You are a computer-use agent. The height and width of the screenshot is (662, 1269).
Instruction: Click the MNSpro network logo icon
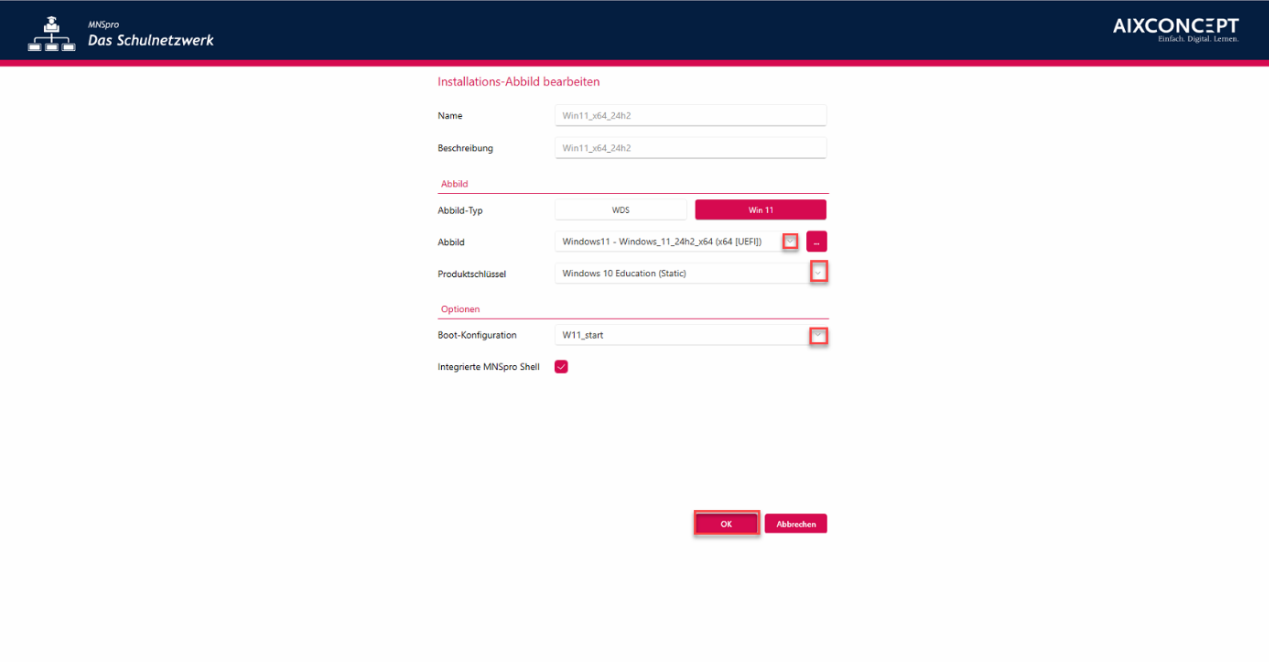click(x=51, y=33)
